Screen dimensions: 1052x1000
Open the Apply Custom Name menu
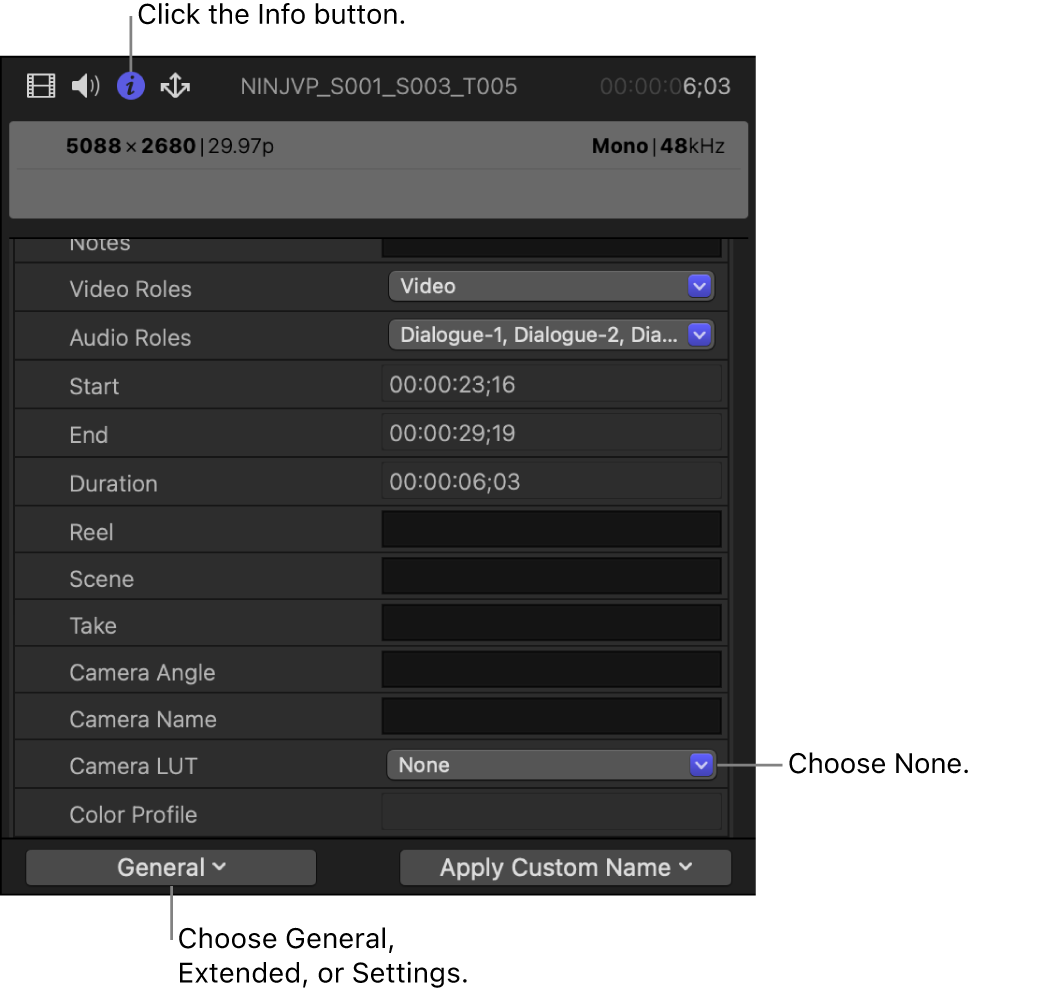(564, 867)
